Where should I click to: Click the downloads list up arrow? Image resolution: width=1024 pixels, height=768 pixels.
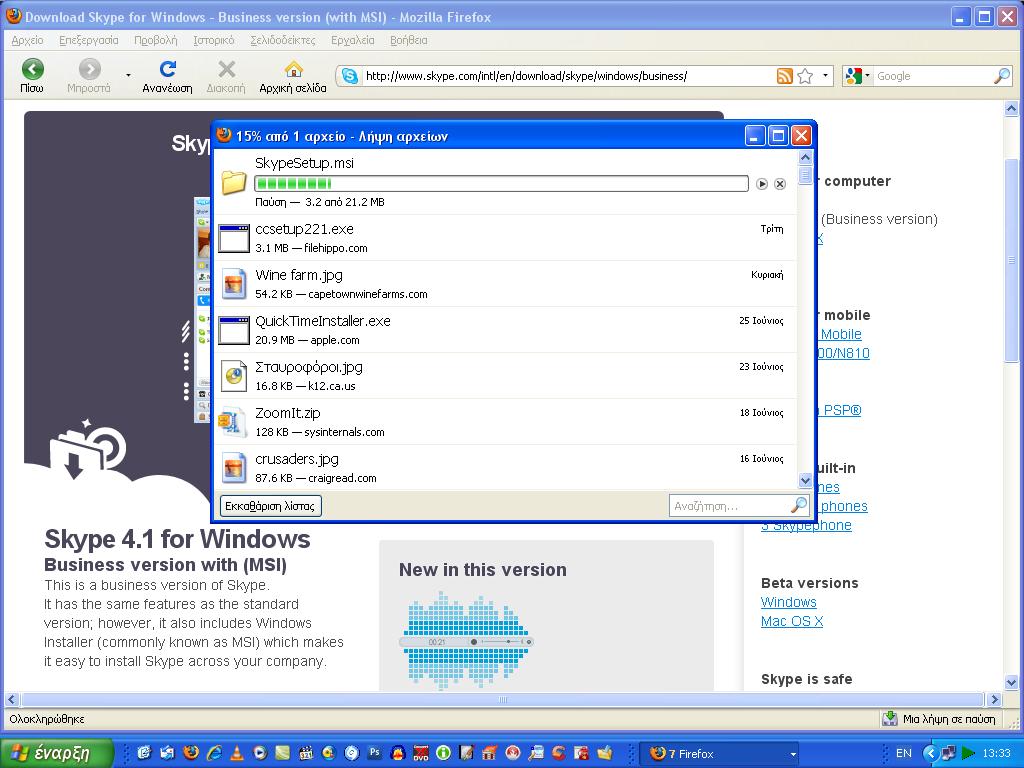pos(805,157)
